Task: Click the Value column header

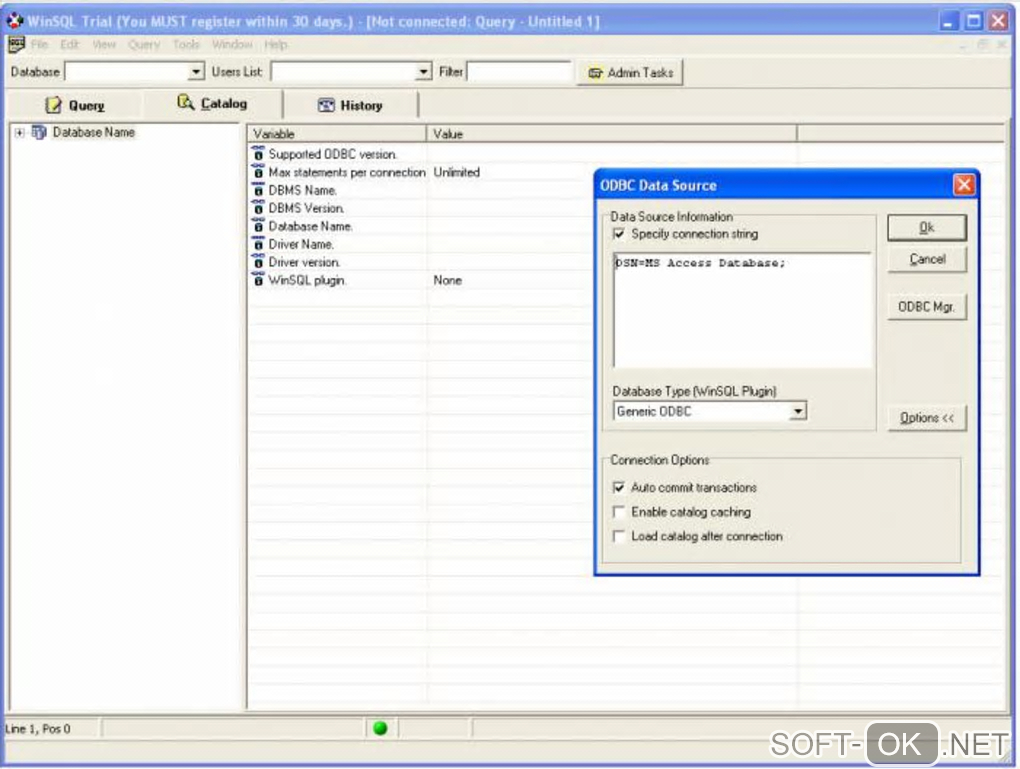Action: point(611,134)
